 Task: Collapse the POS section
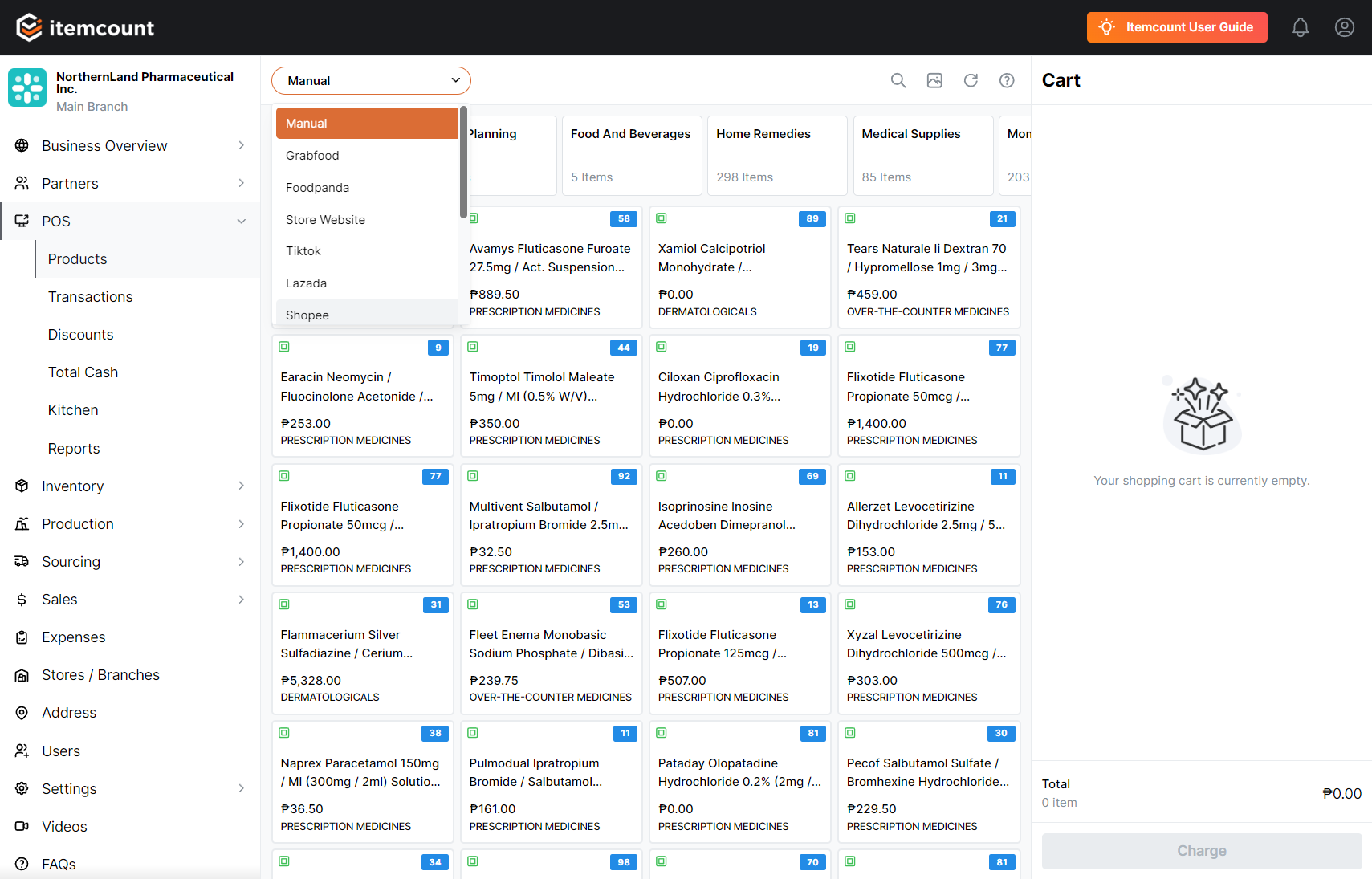tap(242, 221)
